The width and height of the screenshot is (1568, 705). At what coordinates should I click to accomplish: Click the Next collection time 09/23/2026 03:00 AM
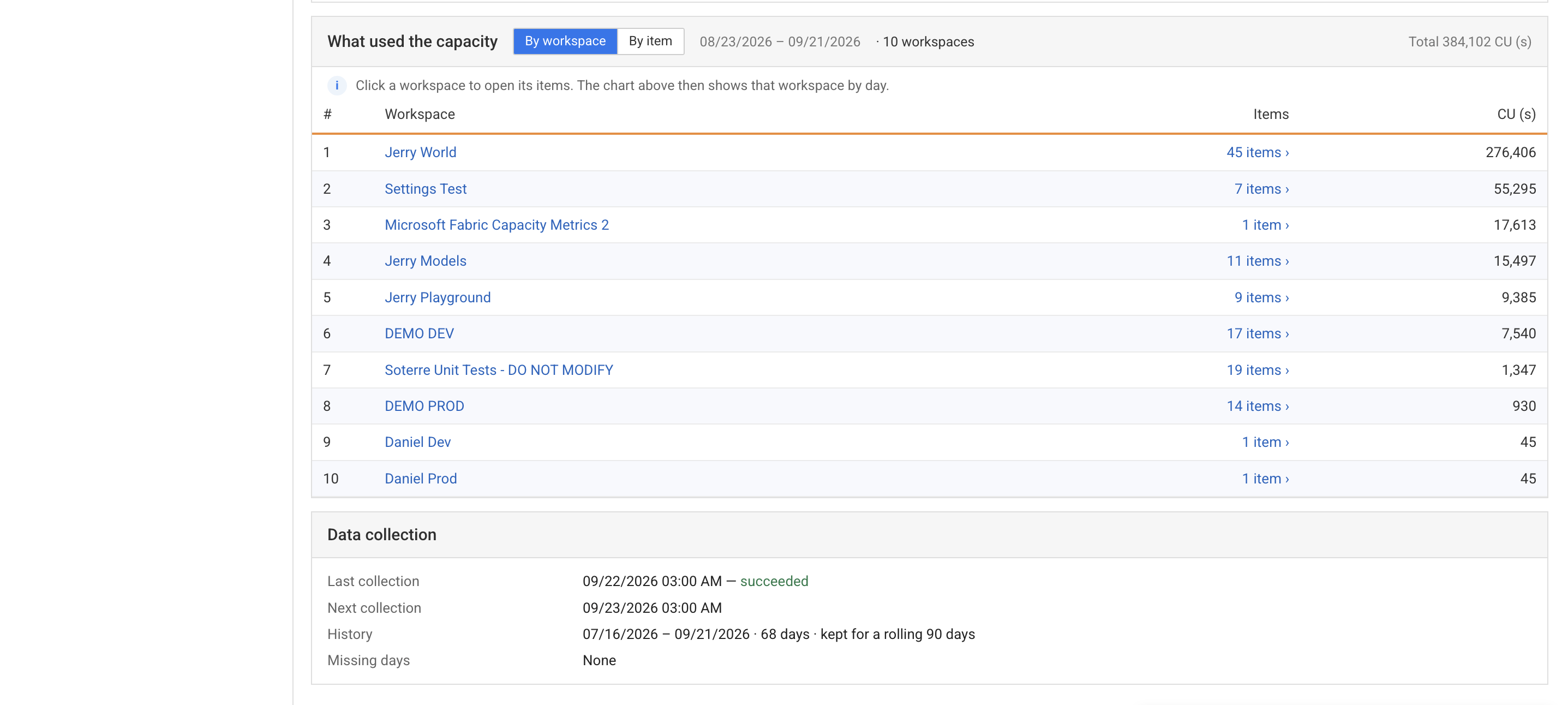652,607
